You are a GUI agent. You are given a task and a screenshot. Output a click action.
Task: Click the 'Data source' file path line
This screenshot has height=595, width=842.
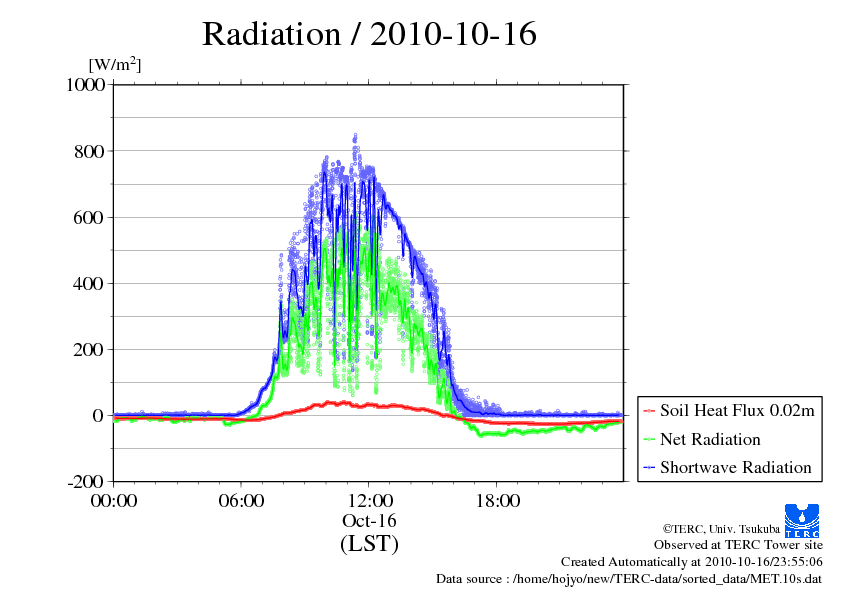click(629, 579)
